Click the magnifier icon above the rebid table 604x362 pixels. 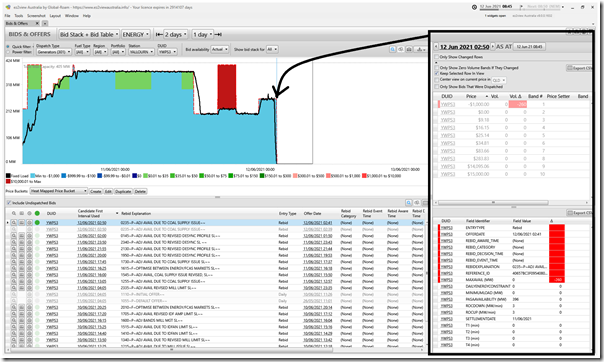(x=409, y=203)
